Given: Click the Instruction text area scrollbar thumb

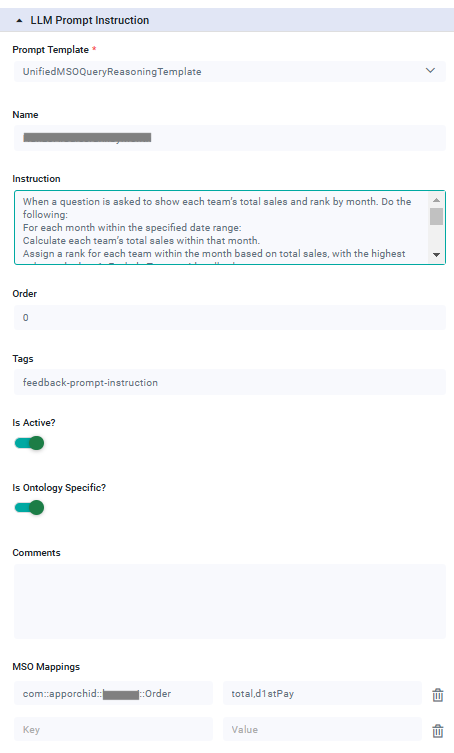Looking at the screenshot, I should 436,216.
